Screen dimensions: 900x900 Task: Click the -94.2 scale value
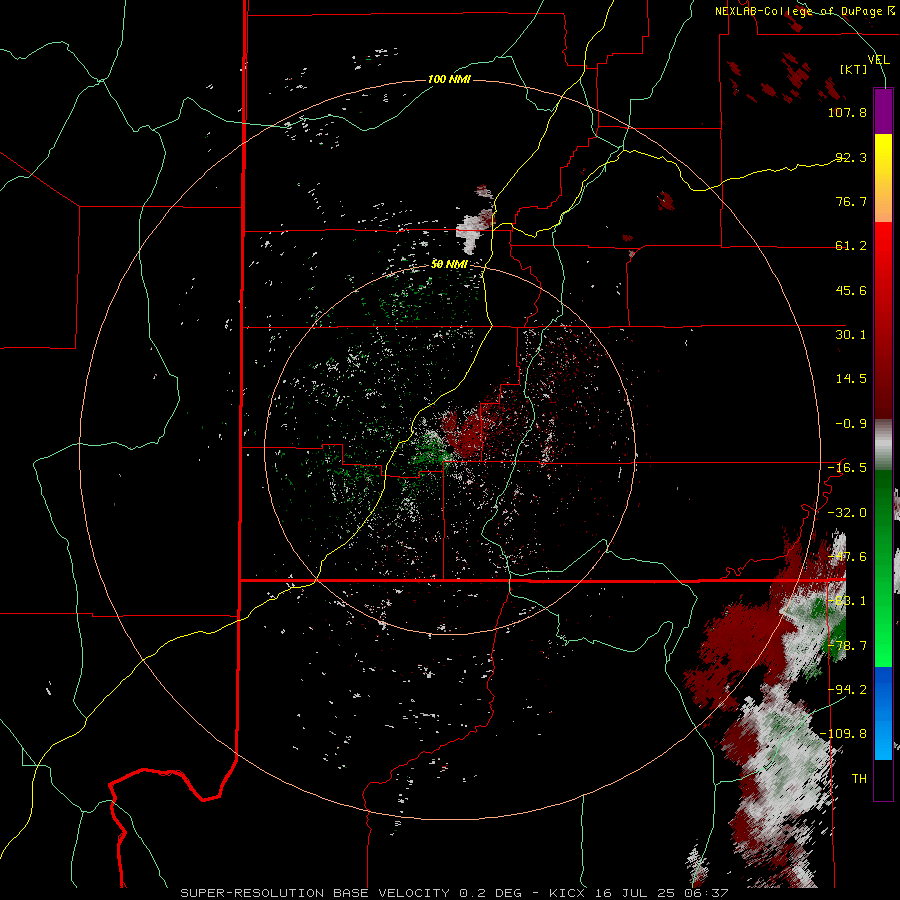coord(847,690)
